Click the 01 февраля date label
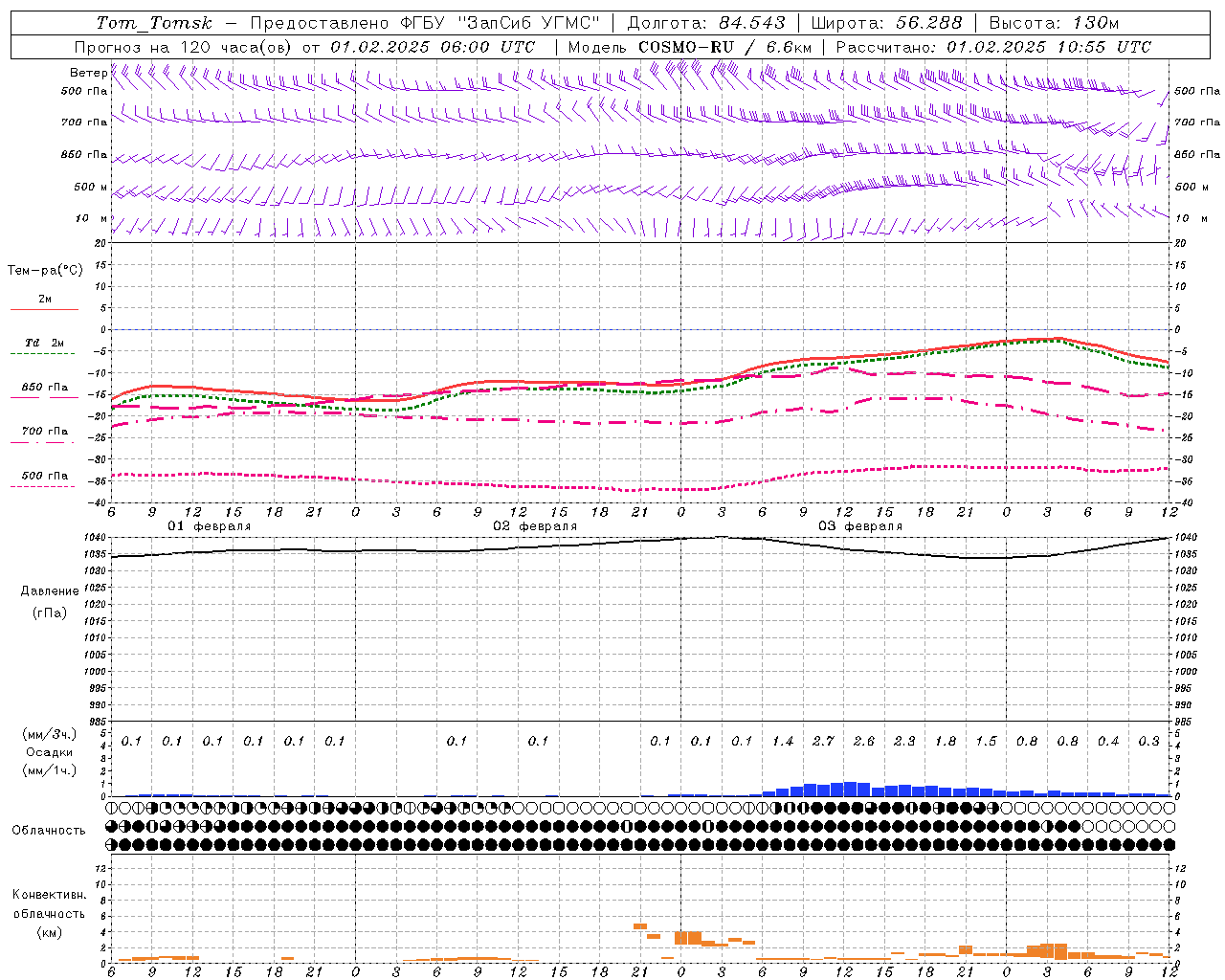 tap(210, 526)
